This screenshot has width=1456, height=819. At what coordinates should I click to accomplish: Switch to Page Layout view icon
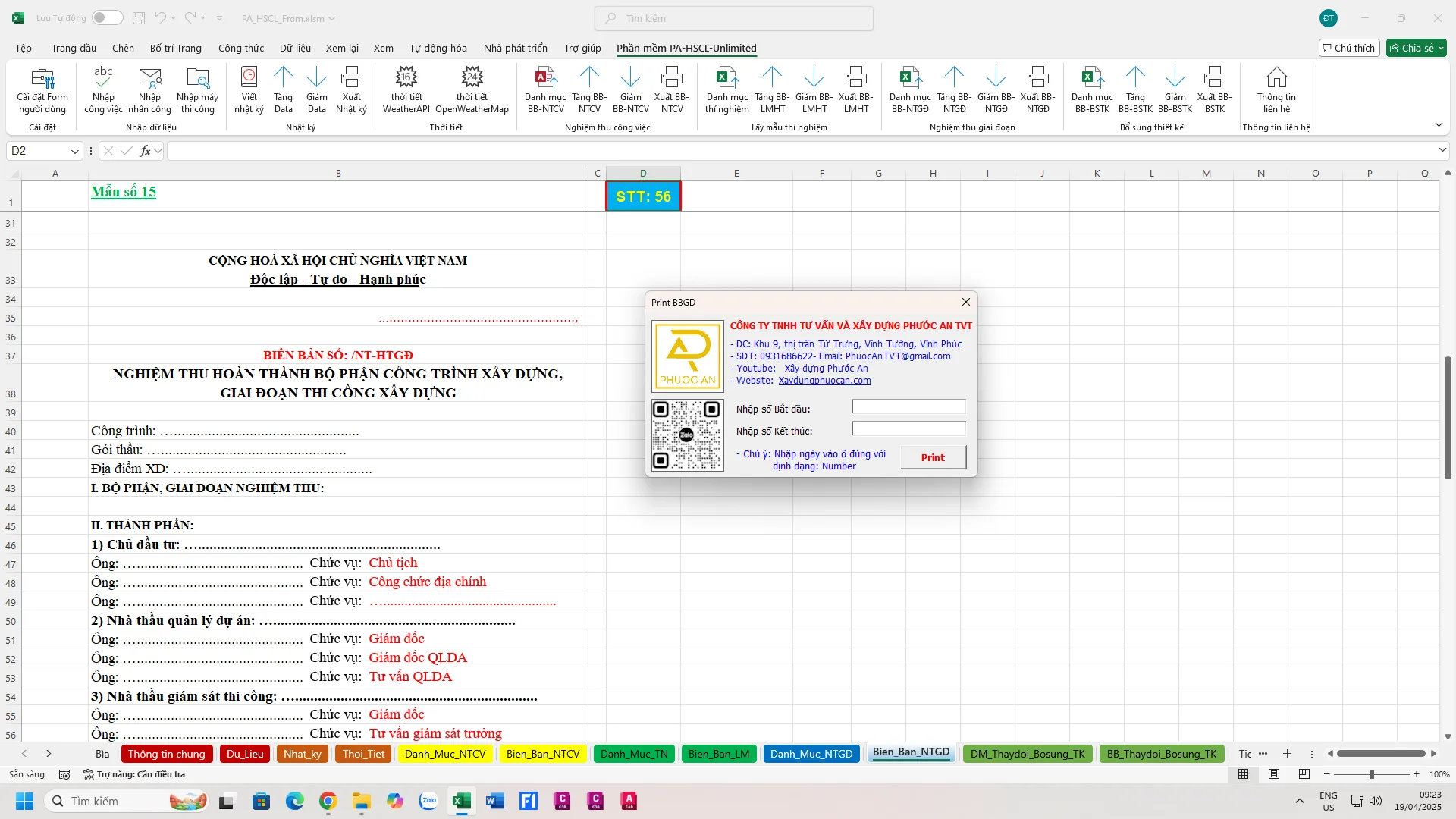click(1274, 774)
